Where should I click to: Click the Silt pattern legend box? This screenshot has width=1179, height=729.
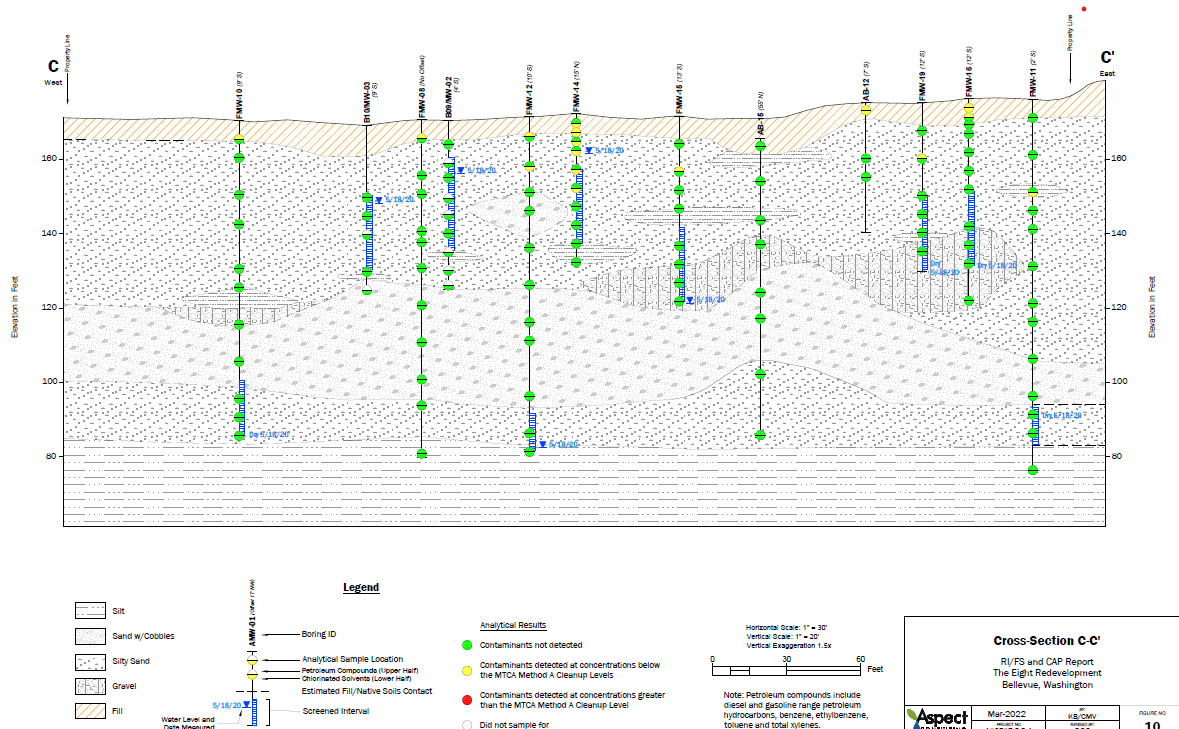pyautogui.click(x=93, y=610)
